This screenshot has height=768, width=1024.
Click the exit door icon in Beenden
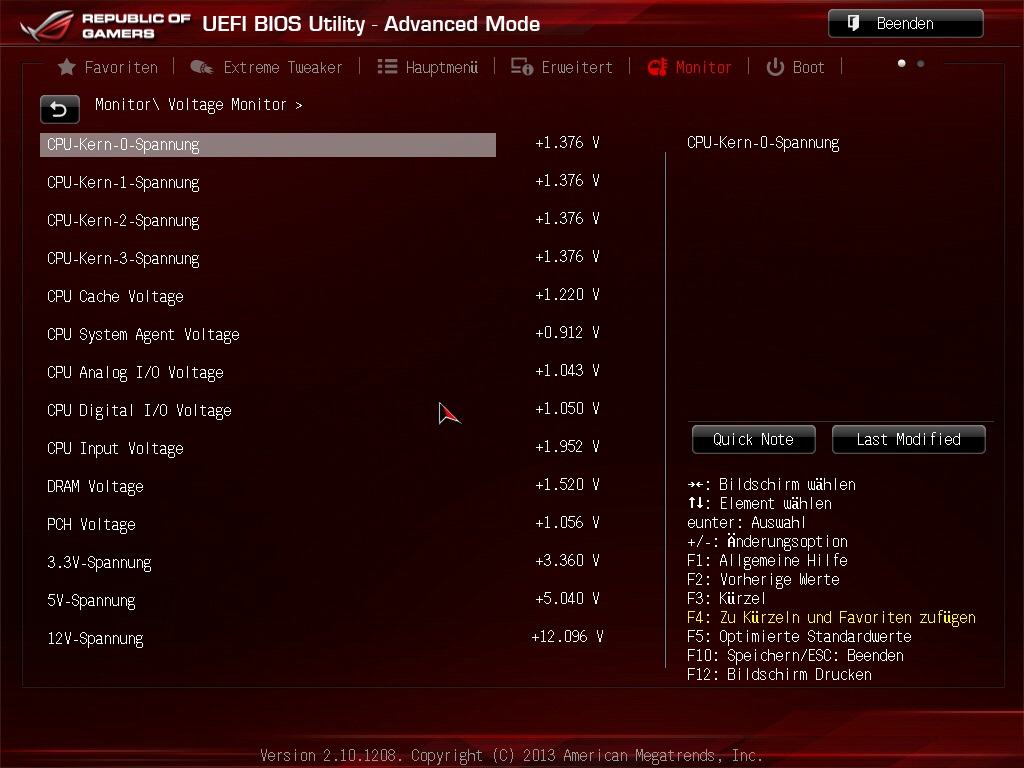tap(853, 24)
